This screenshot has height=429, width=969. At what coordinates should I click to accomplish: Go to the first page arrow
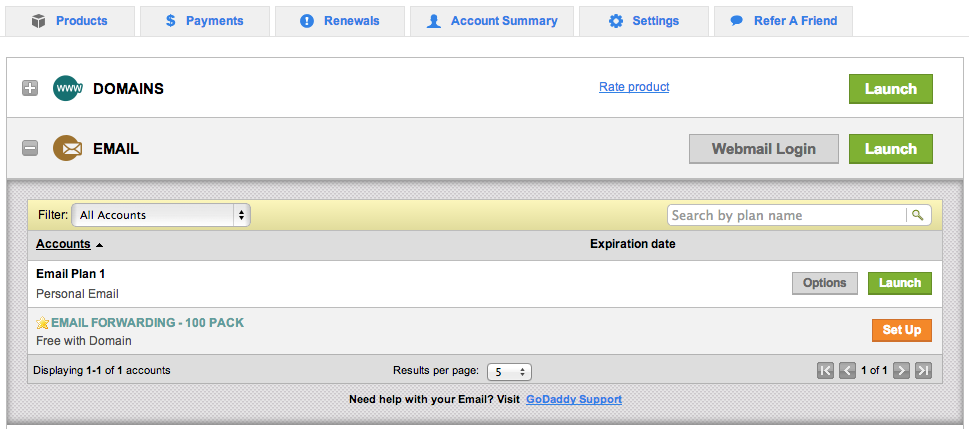click(x=825, y=370)
